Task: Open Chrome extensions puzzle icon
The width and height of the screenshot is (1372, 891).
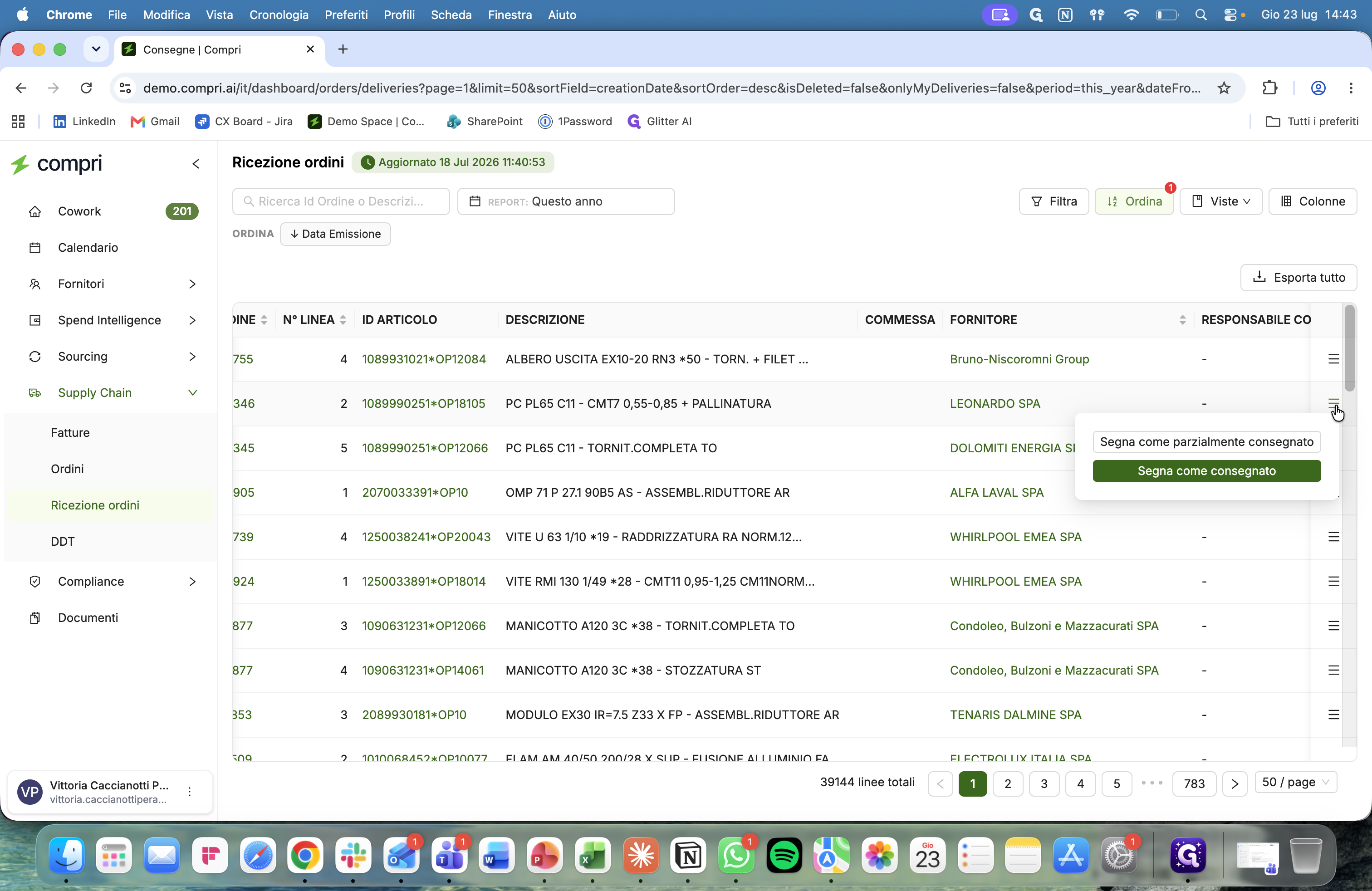Action: click(1269, 88)
